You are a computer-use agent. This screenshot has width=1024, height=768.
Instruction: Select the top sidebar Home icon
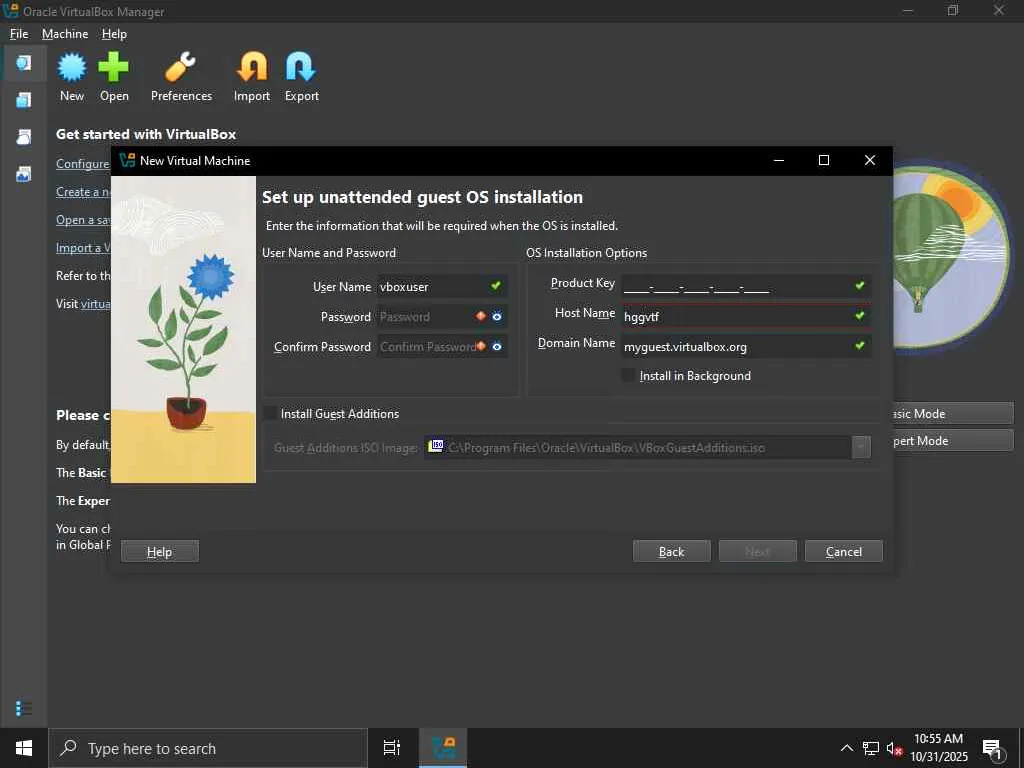click(24, 63)
